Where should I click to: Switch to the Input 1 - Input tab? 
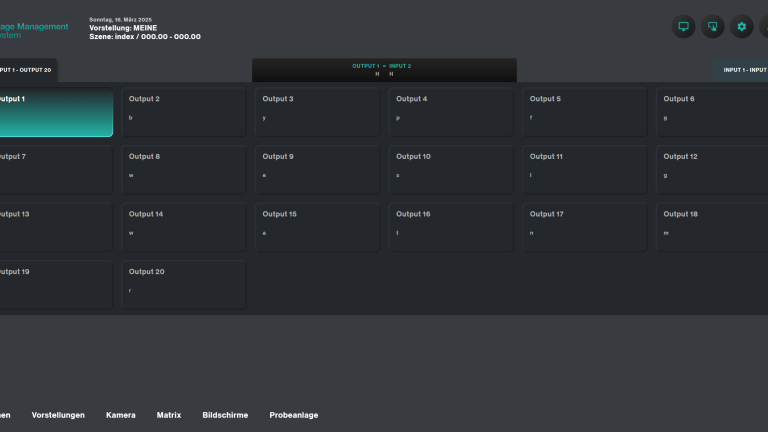[741, 70]
